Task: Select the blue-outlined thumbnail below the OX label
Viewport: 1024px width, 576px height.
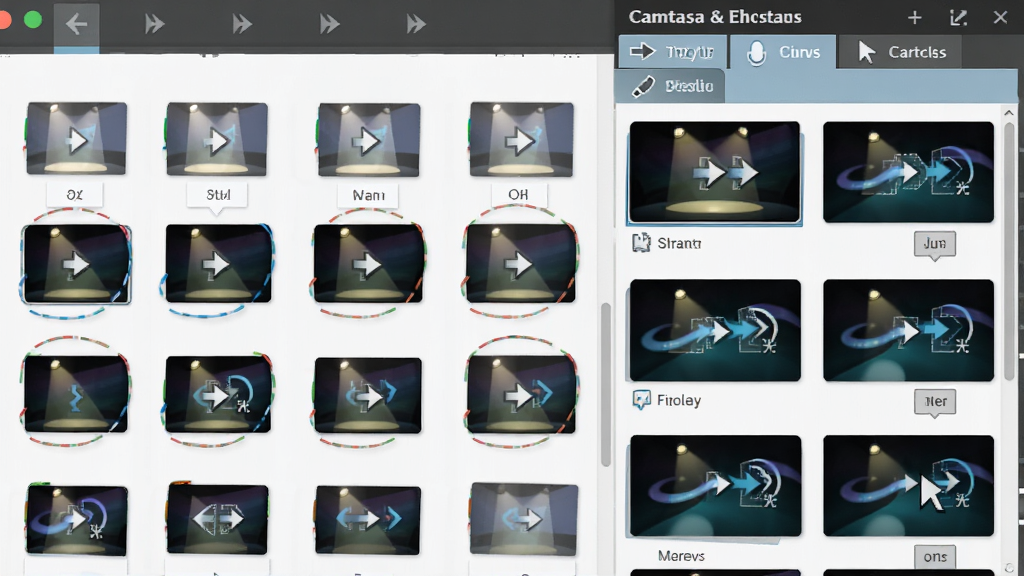Action: [76, 264]
